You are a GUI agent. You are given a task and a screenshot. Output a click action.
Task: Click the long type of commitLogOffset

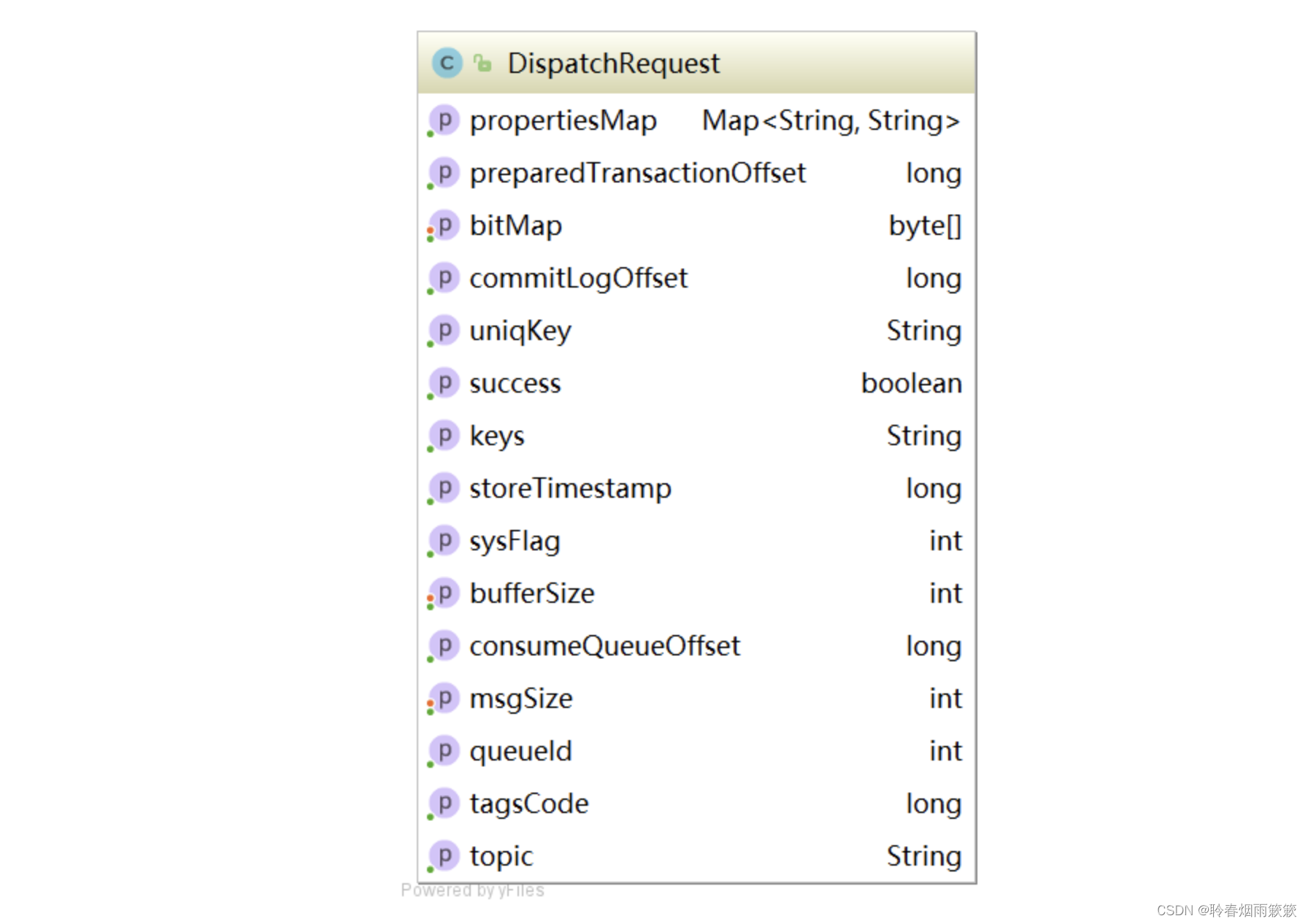click(934, 279)
